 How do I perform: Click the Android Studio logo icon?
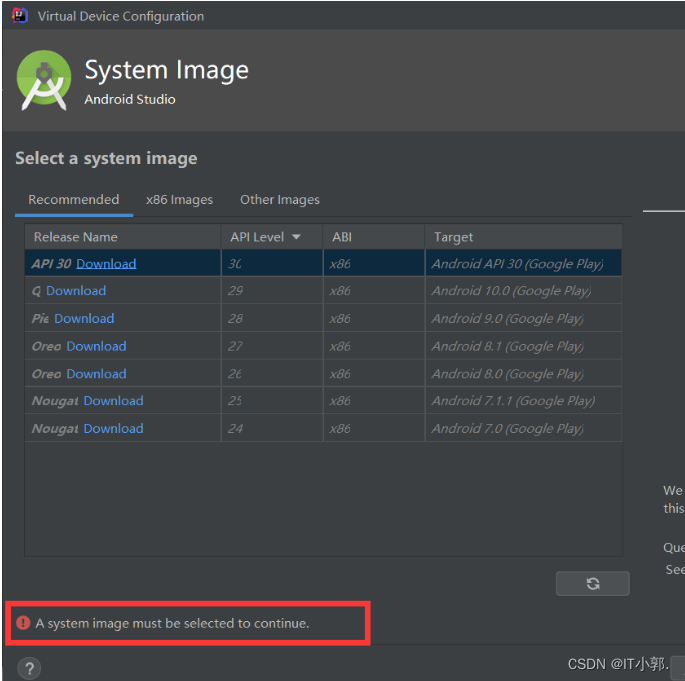[44, 80]
